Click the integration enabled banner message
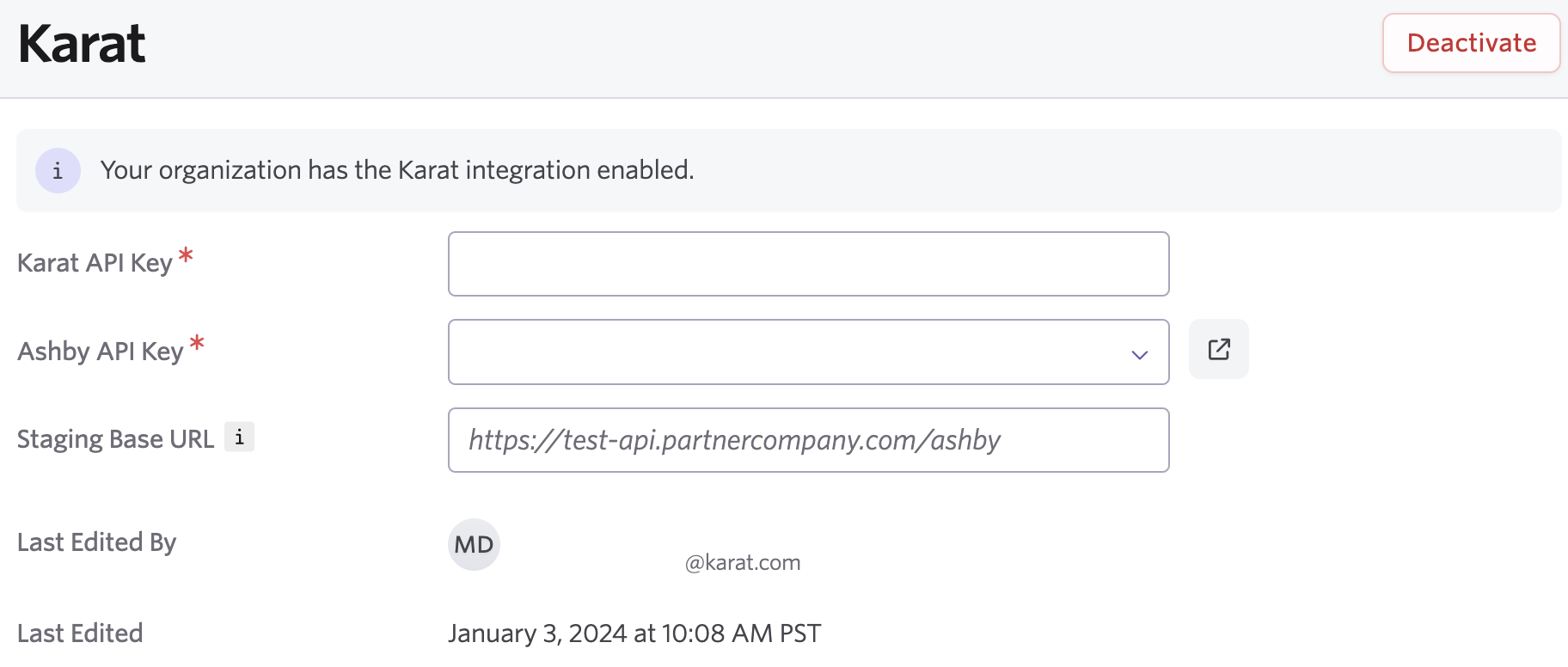 (x=396, y=170)
